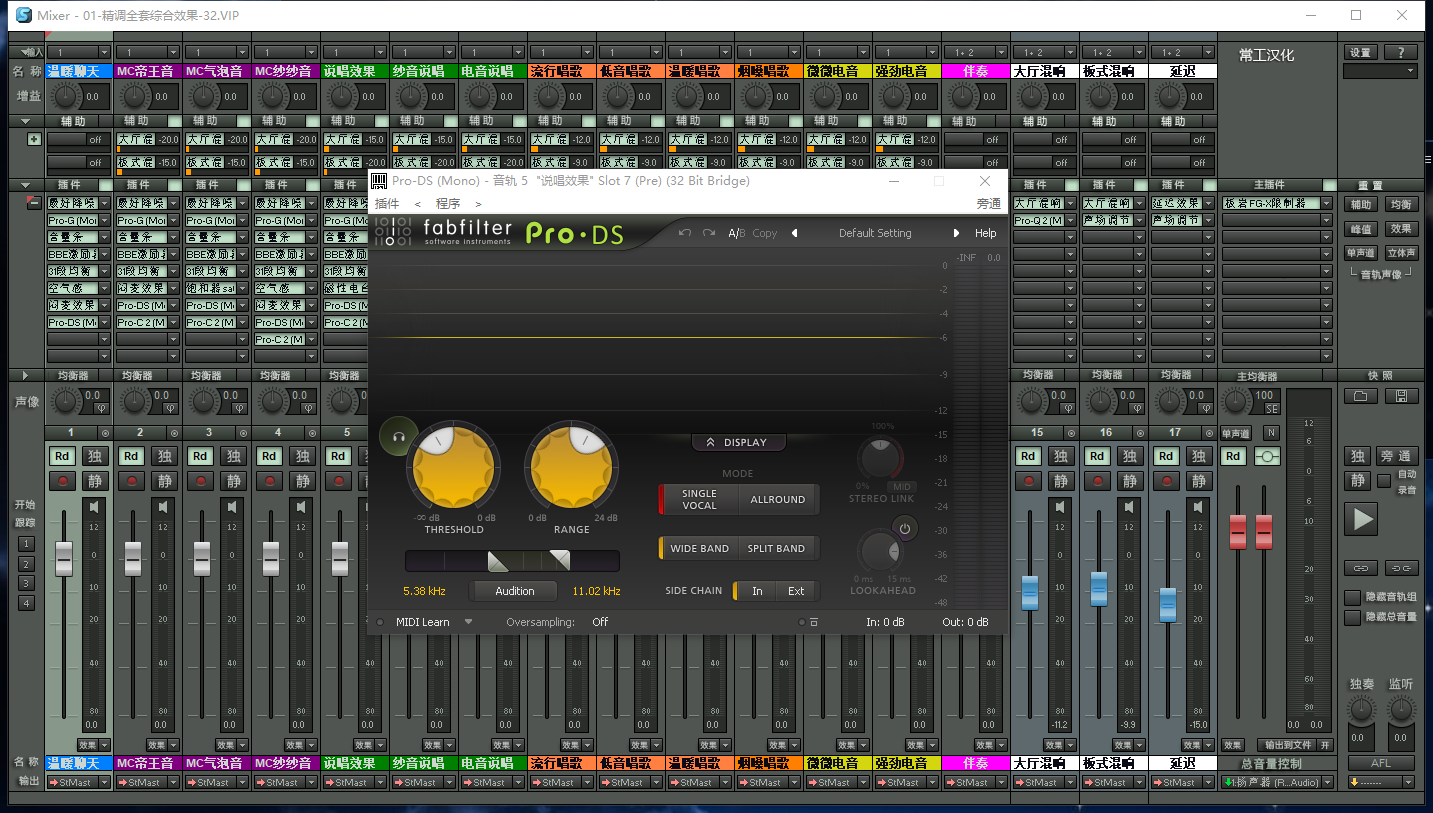
Task: Click the Audition button
Action: tap(515, 591)
